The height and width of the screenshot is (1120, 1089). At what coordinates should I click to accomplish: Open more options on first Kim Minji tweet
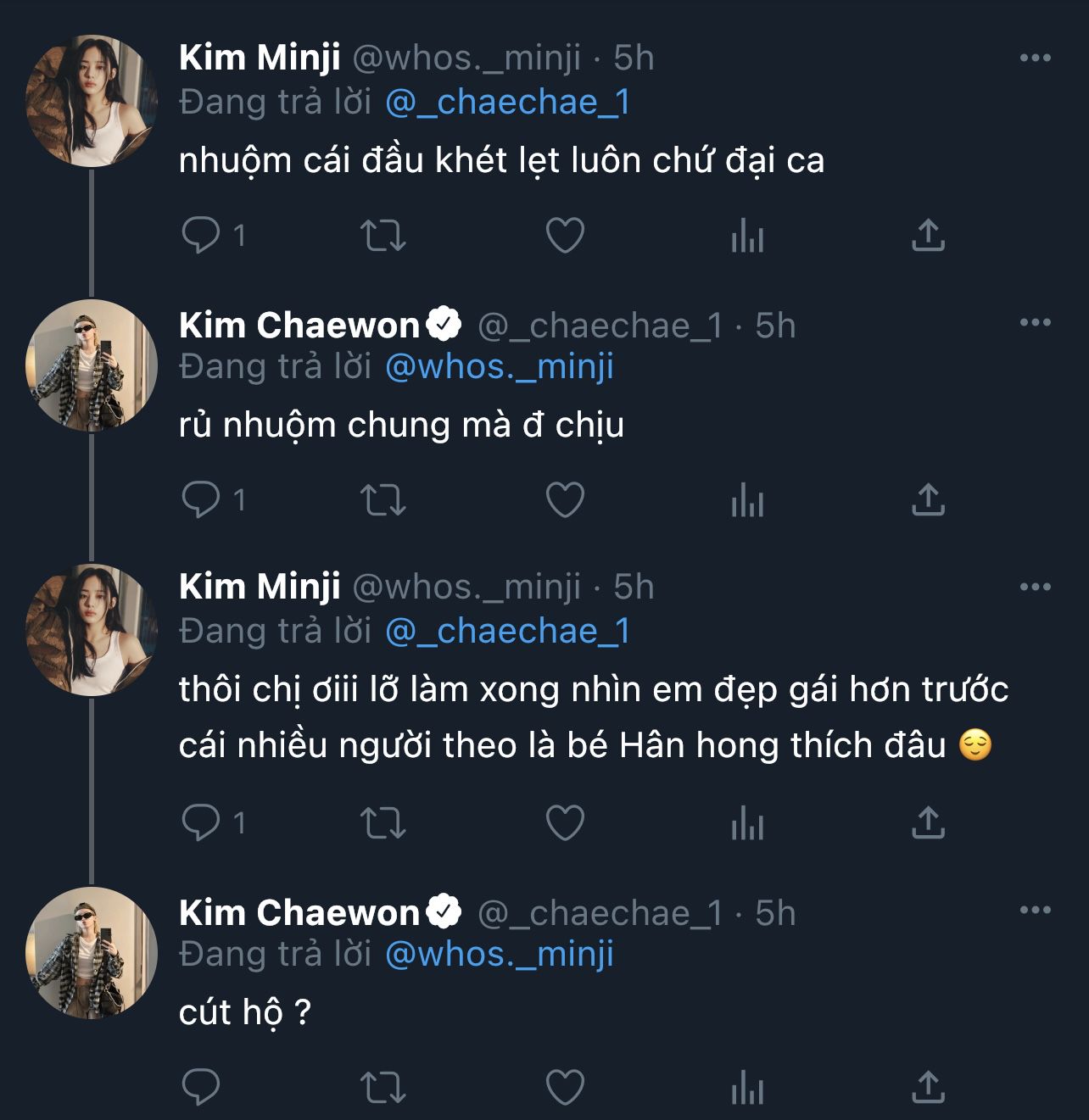(1035, 58)
